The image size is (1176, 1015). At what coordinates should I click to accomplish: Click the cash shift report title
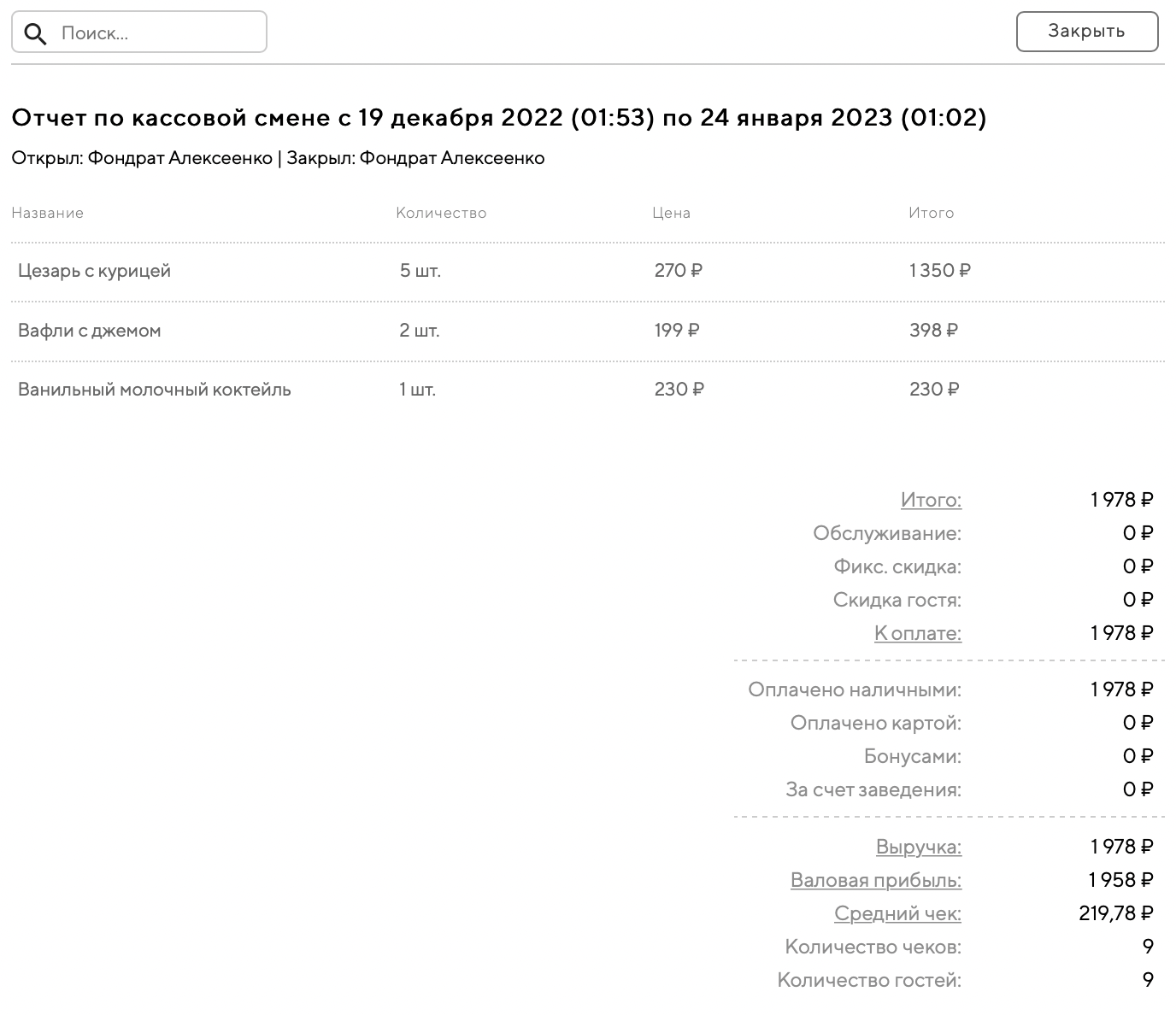[499, 117]
